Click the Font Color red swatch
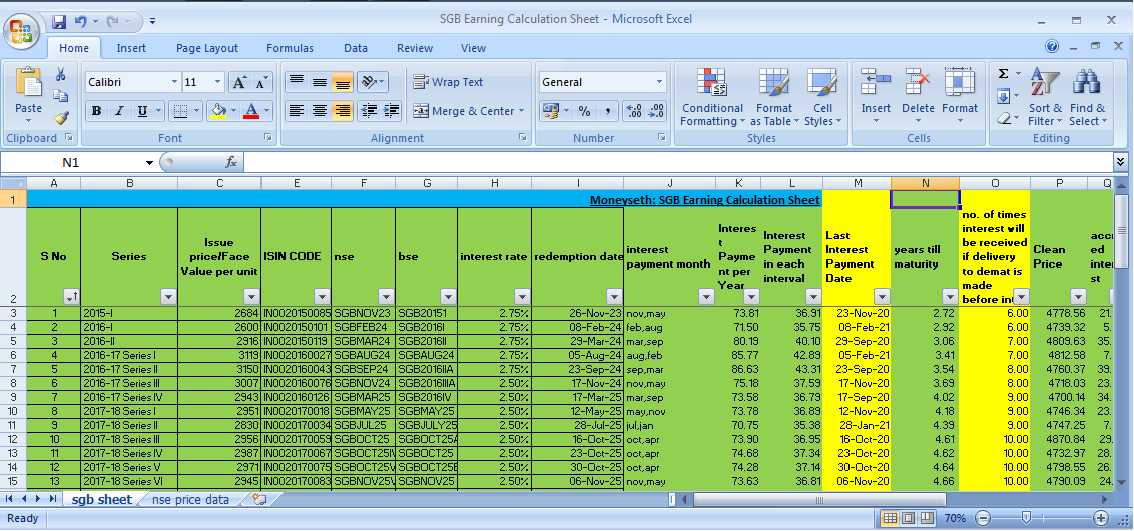1134x531 pixels. [251, 111]
